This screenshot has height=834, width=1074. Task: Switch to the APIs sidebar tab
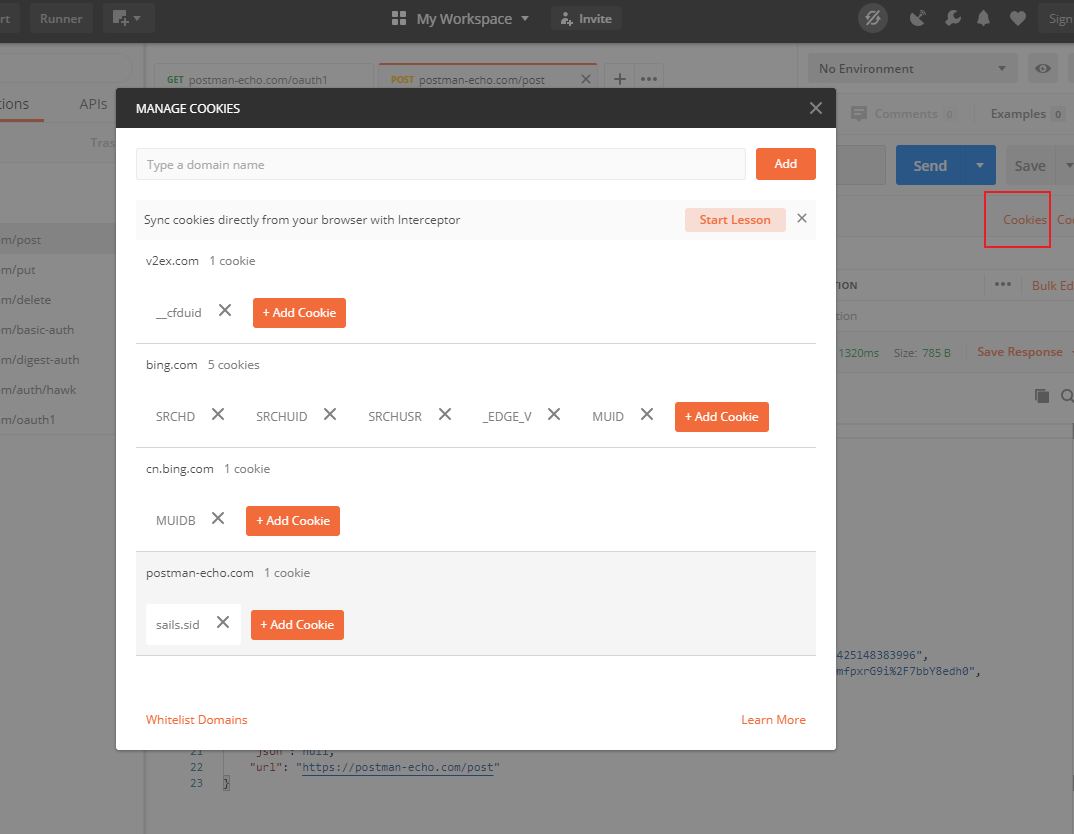93,103
